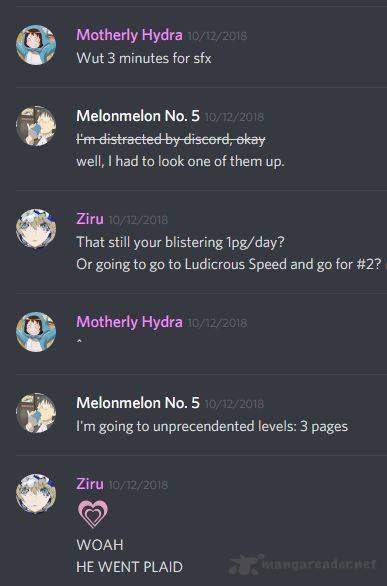Click the 10/12/2018 timestamp on first message
The width and height of the screenshot is (387, 586).
pyautogui.click(x=217, y=36)
